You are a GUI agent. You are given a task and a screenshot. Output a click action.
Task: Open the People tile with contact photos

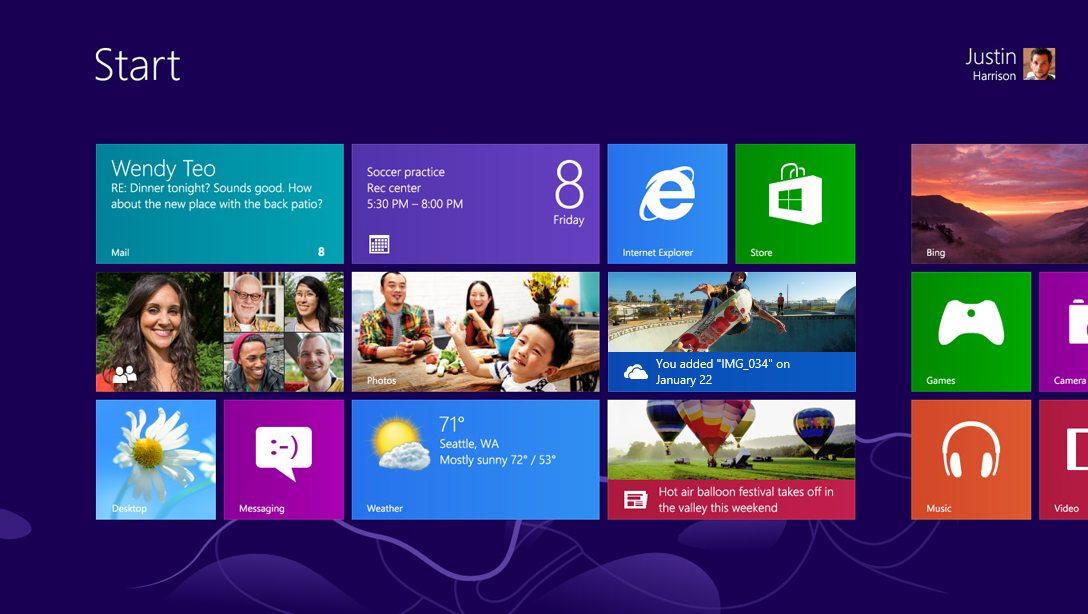click(219, 331)
